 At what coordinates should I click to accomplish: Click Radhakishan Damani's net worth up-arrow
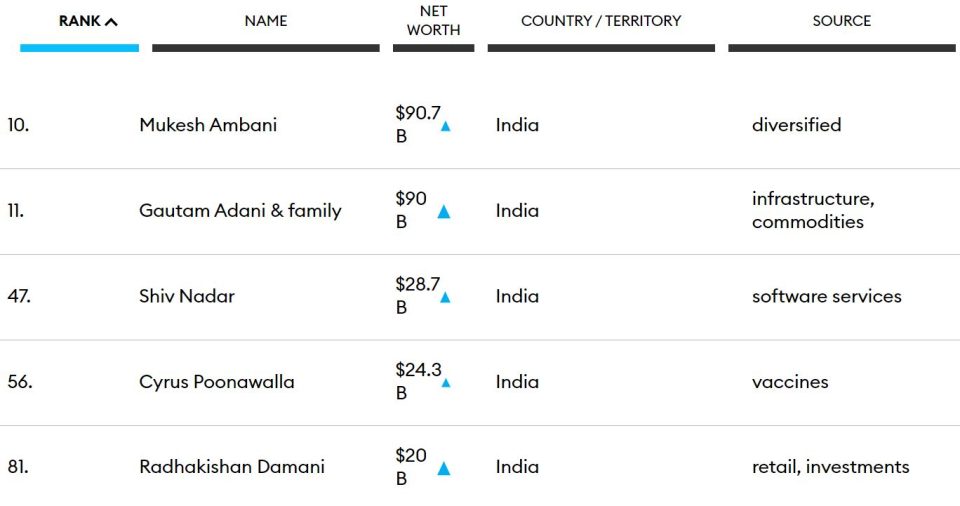pyautogui.click(x=444, y=469)
